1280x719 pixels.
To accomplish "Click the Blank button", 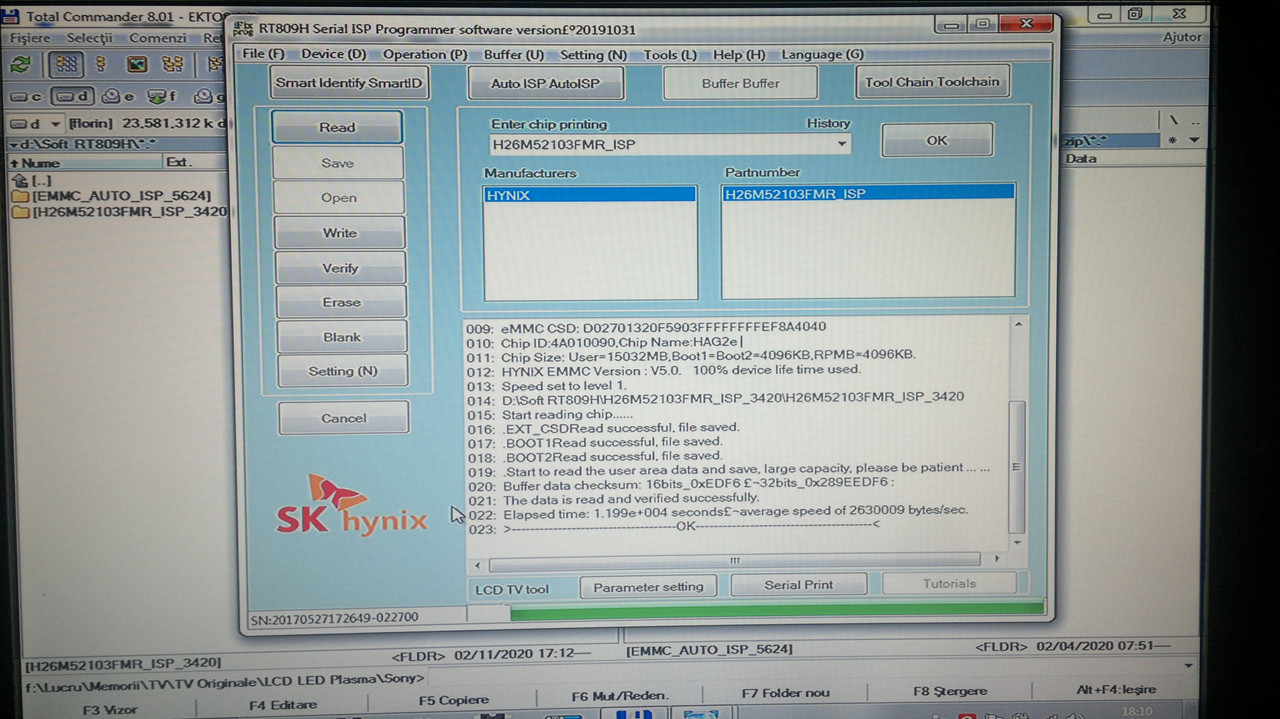I will pos(342,337).
